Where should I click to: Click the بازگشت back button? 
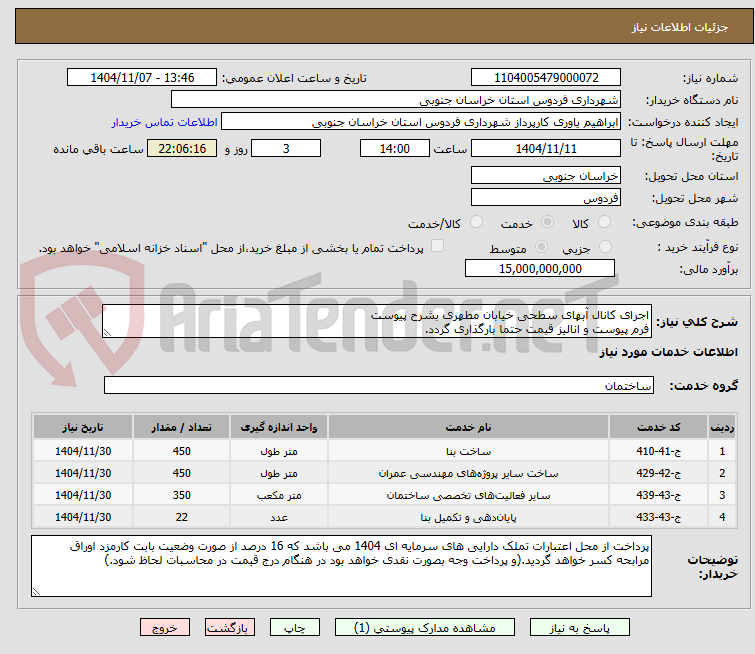pyautogui.click(x=230, y=628)
